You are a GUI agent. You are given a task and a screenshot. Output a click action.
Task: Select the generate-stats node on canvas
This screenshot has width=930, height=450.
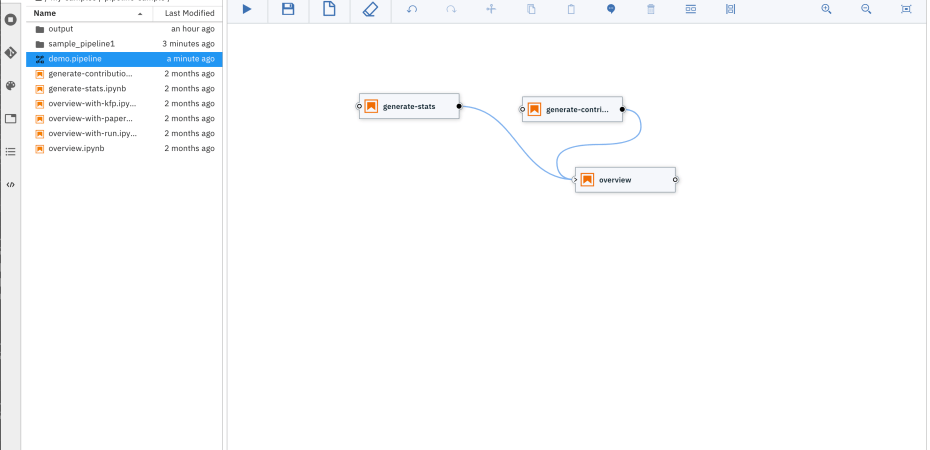(x=409, y=106)
